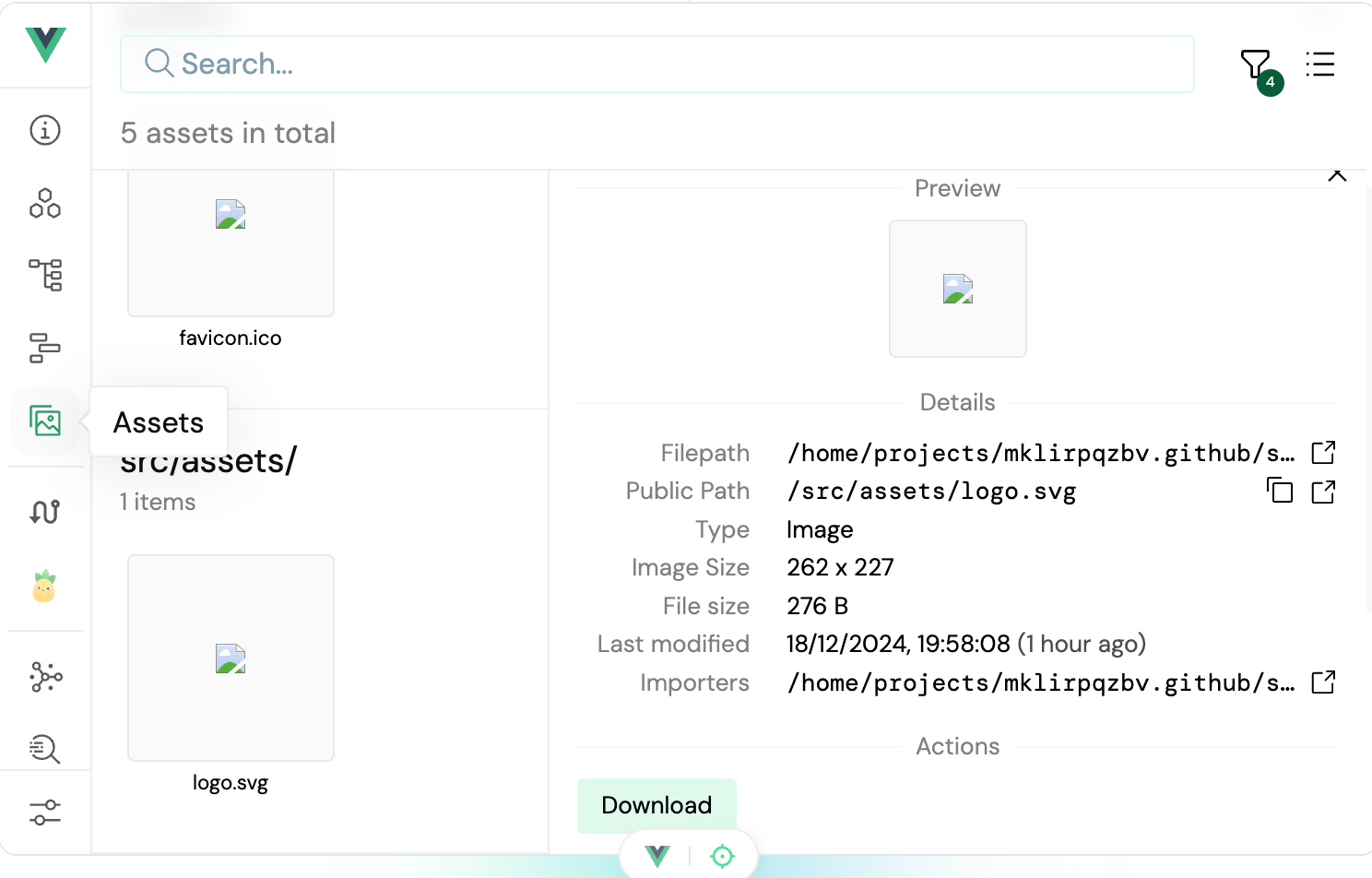The width and height of the screenshot is (1372, 878).
Task: Open the Overview info tab icon
Action: [x=45, y=130]
